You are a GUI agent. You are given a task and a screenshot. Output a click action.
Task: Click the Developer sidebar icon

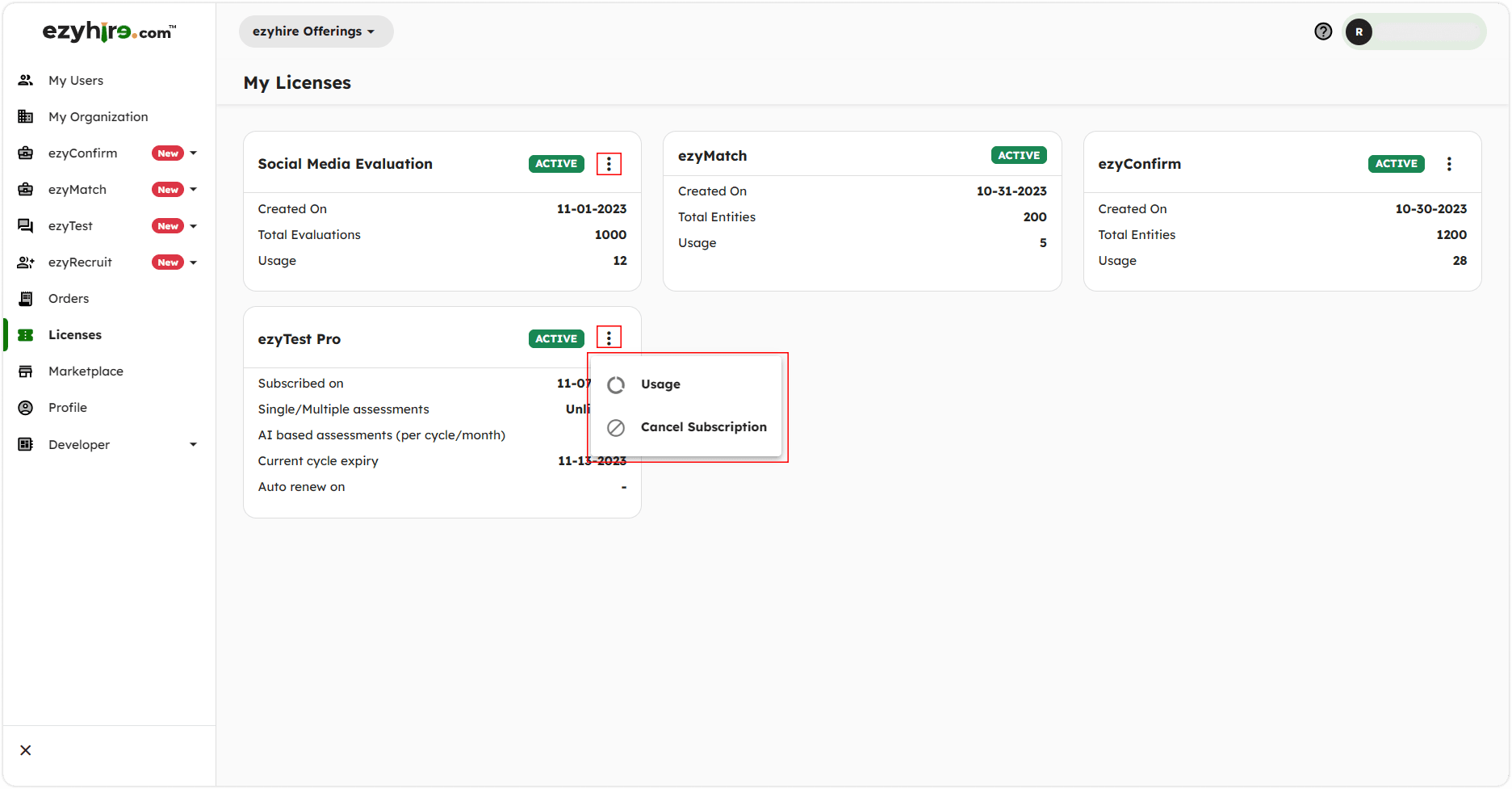coord(26,444)
